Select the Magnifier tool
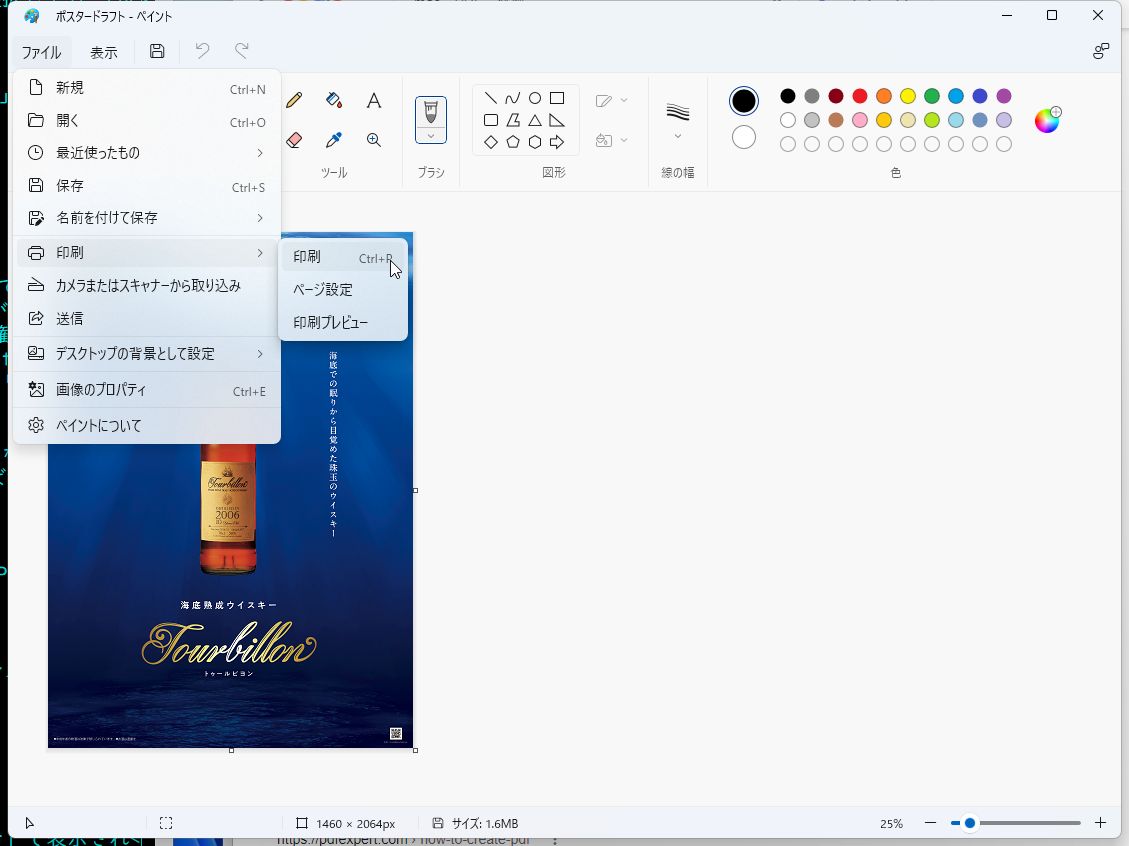1129x846 pixels. tap(374, 140)
